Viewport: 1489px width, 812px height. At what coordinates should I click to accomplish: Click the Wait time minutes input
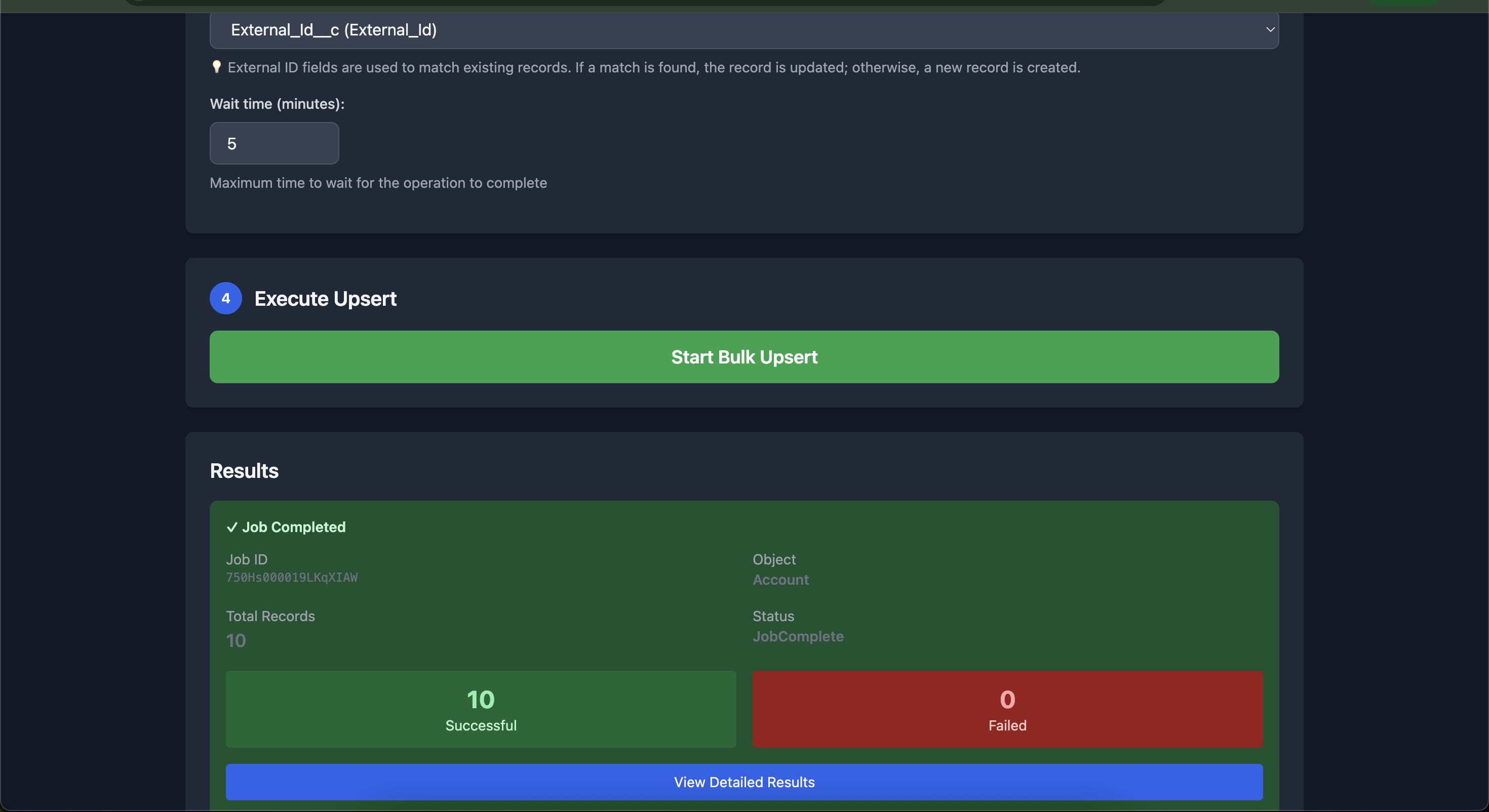click(x=274, y=143)
